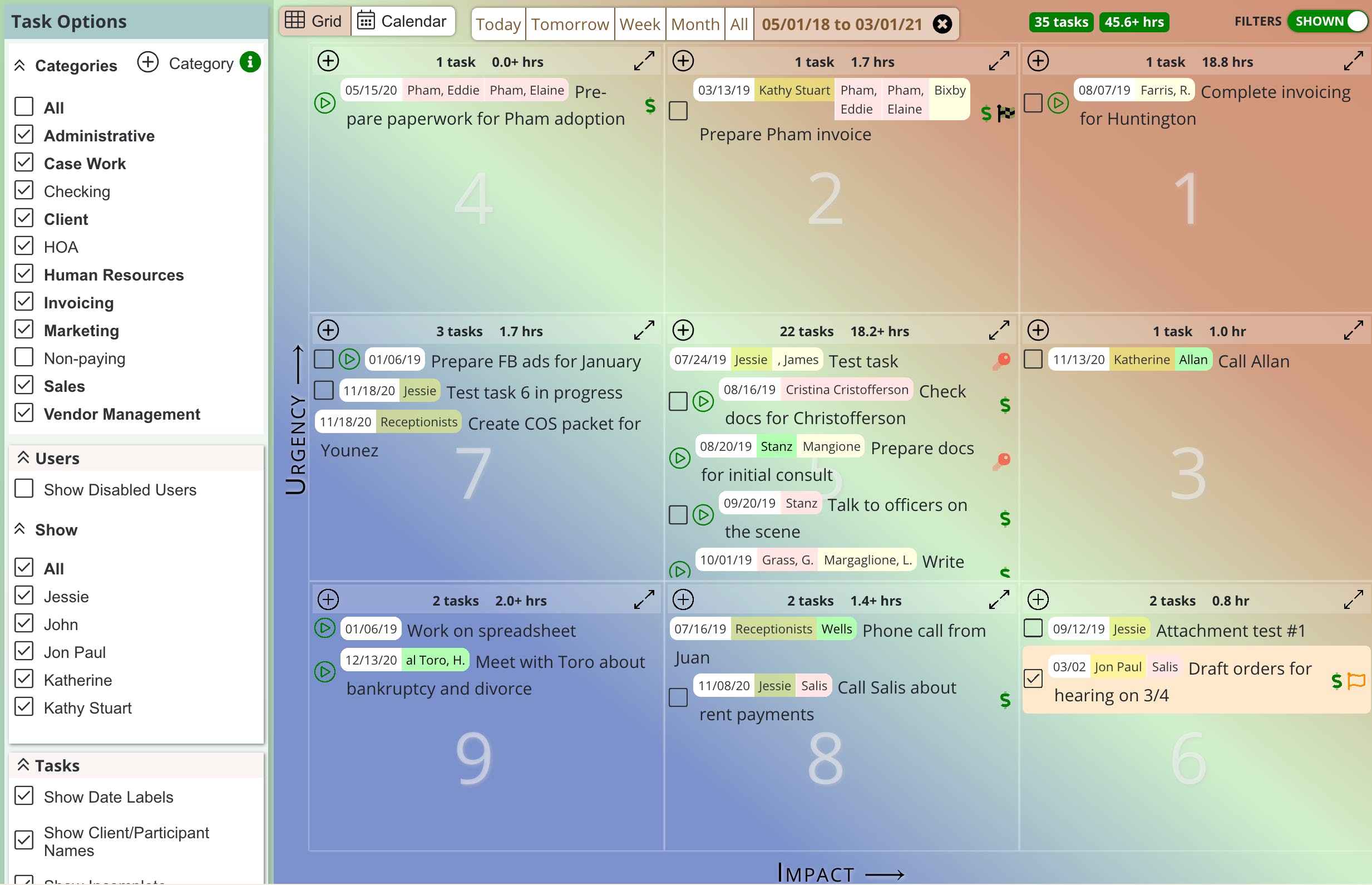
Task: Select the Week date filter
Action: tap(639, 24)
